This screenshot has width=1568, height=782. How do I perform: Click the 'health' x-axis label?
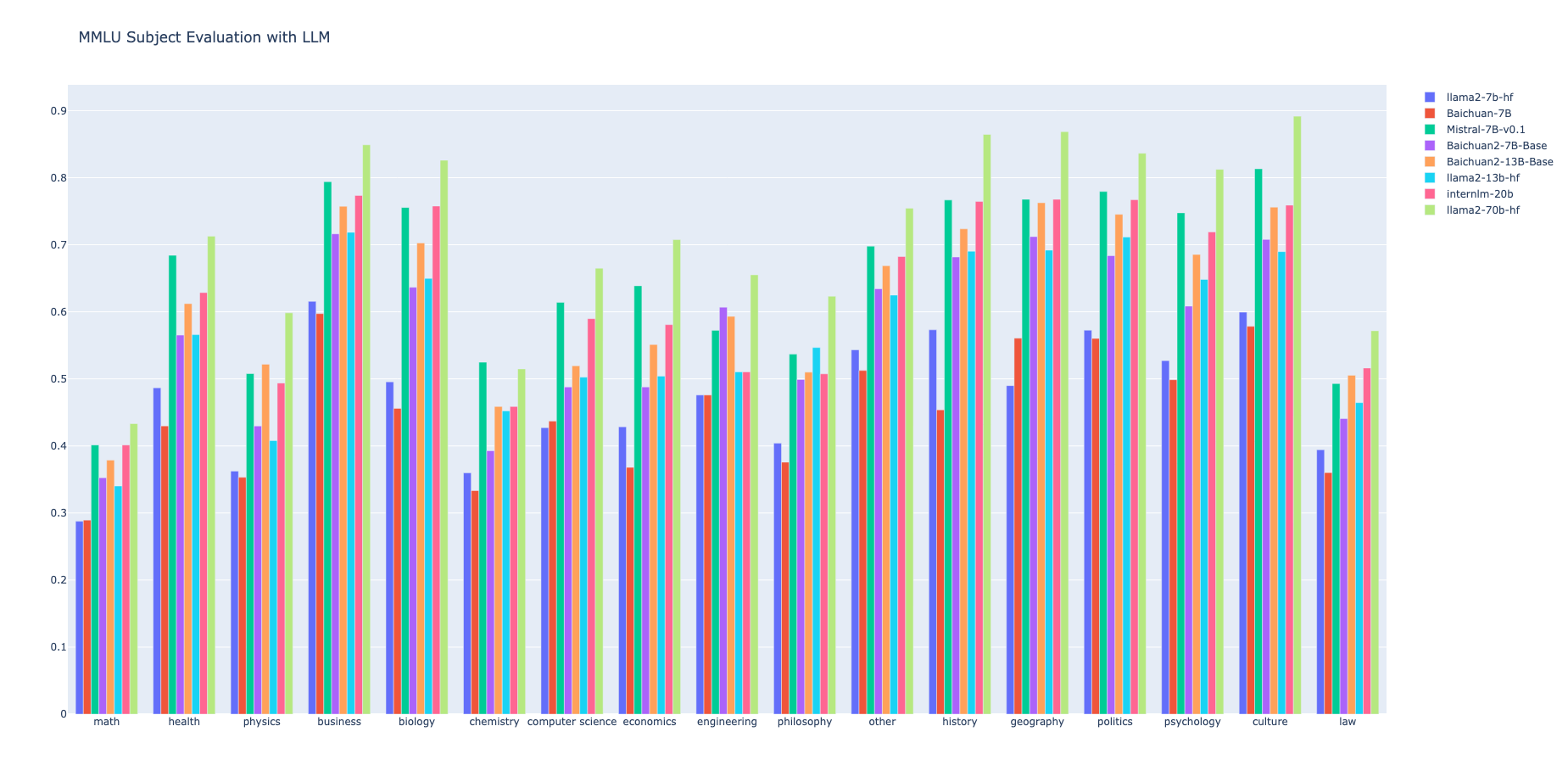click(184, 722)
